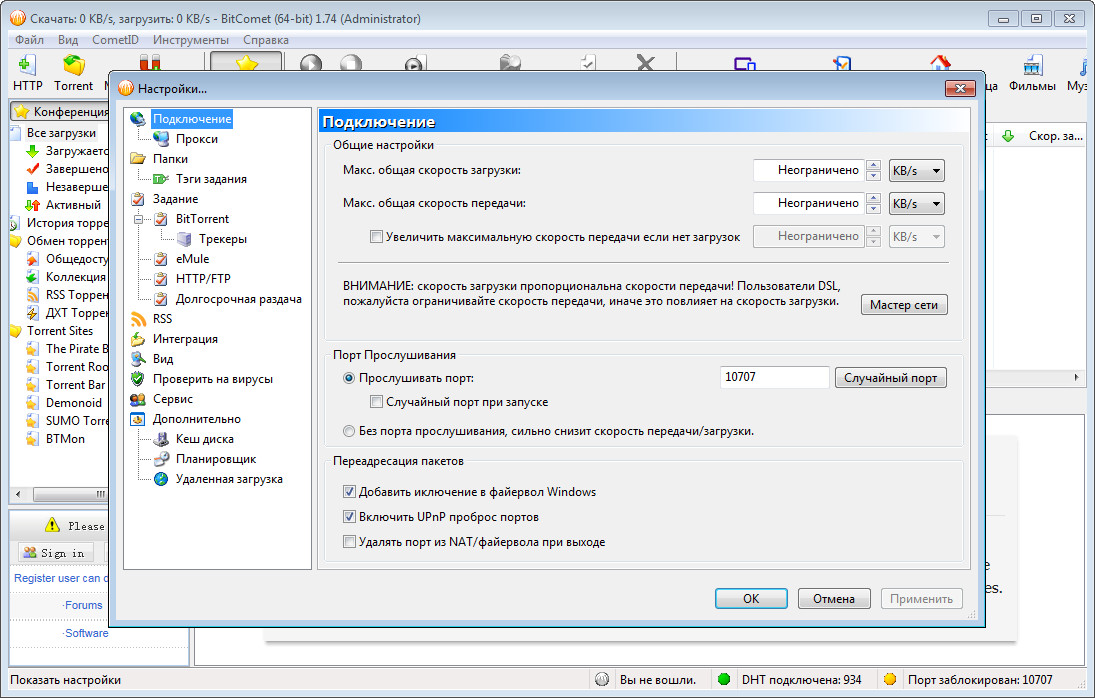Open HTTP/FTP settings icon
Viewport: 1095px width, 698px height.
(x=161, y=279)
